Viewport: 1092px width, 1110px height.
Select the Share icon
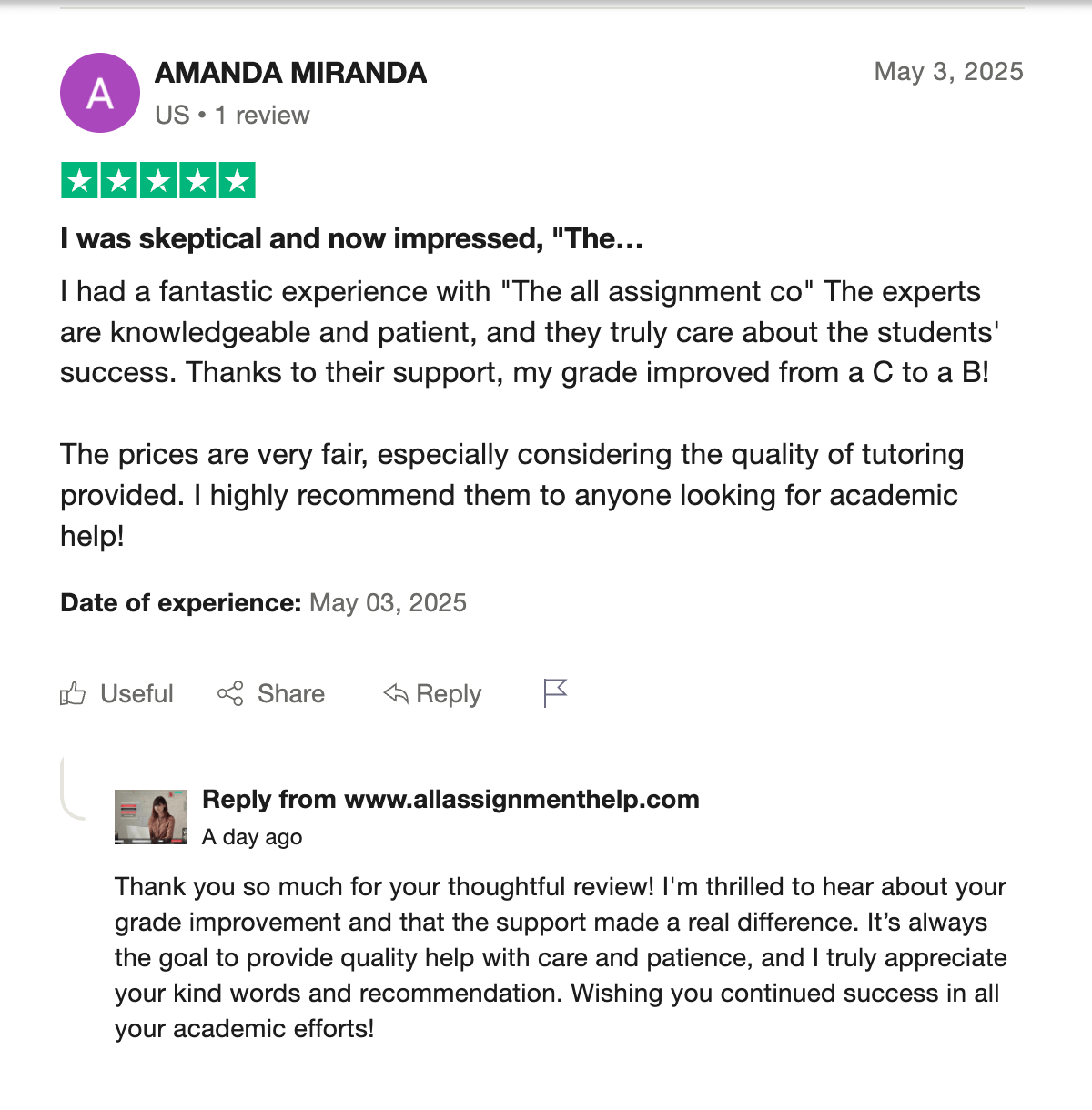point(231,693)
